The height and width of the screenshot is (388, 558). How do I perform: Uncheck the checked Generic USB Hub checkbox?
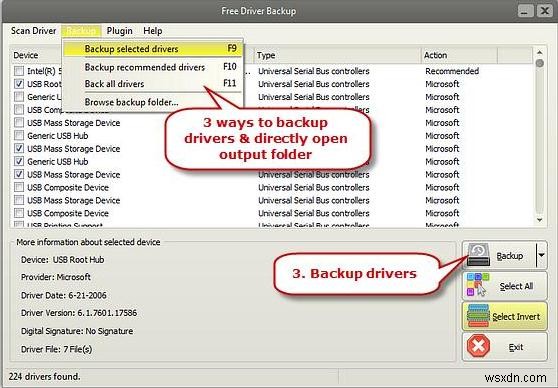click(x=19, y=161)
